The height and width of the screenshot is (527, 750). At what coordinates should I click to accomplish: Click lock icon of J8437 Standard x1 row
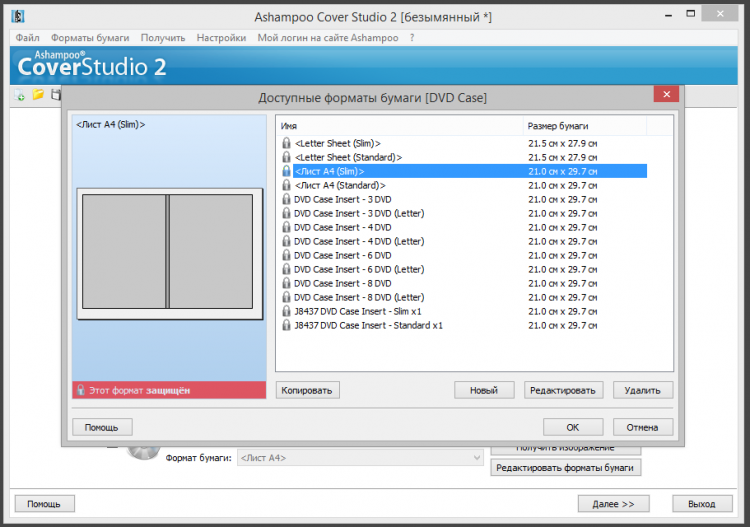click(286, 325)
